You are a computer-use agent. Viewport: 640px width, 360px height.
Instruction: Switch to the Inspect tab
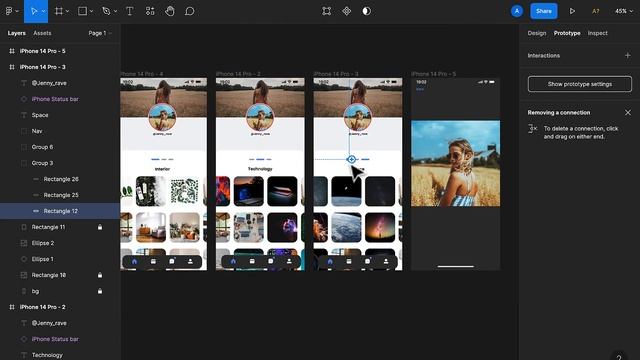(598, 33)
